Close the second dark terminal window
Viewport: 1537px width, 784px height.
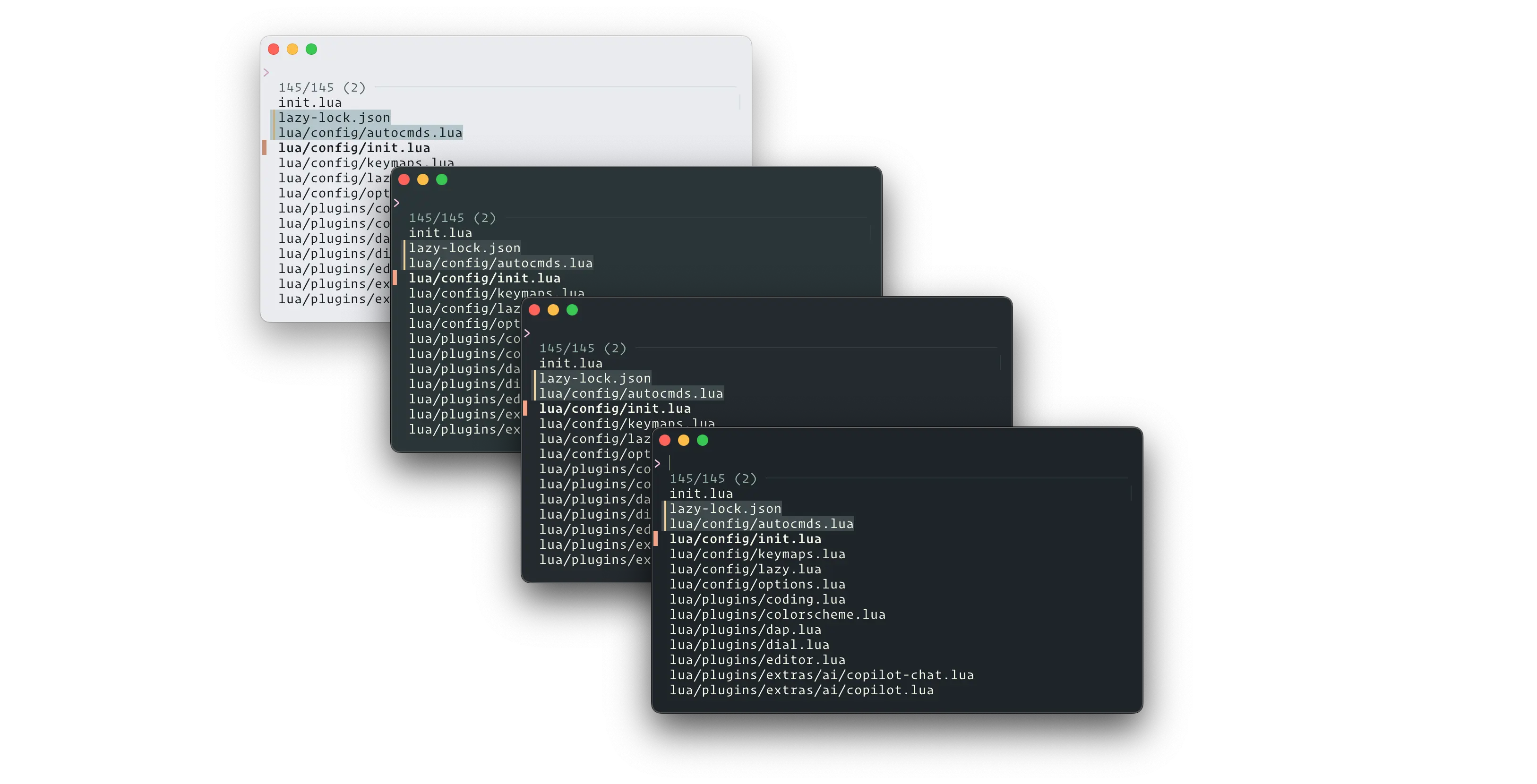[404, 179]
